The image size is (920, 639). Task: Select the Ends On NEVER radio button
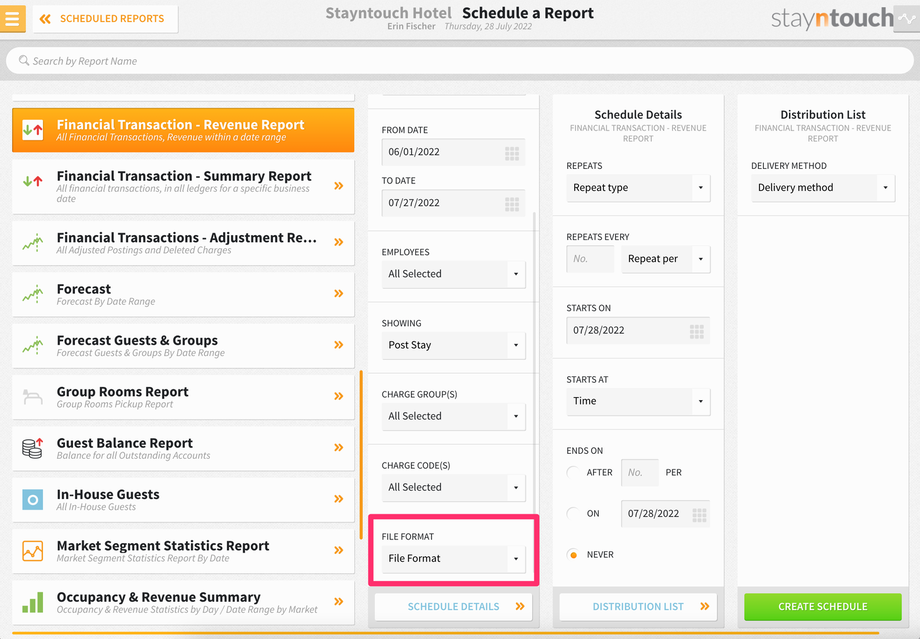[x=573, y=555]
